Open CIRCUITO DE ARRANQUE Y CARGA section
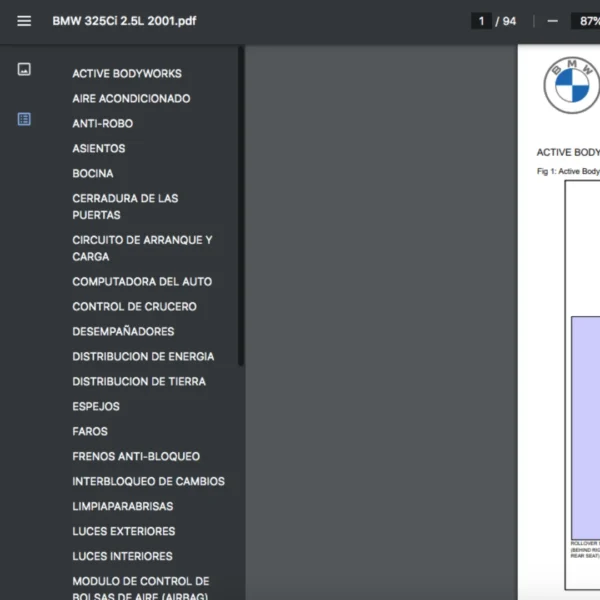 [142, 248]
